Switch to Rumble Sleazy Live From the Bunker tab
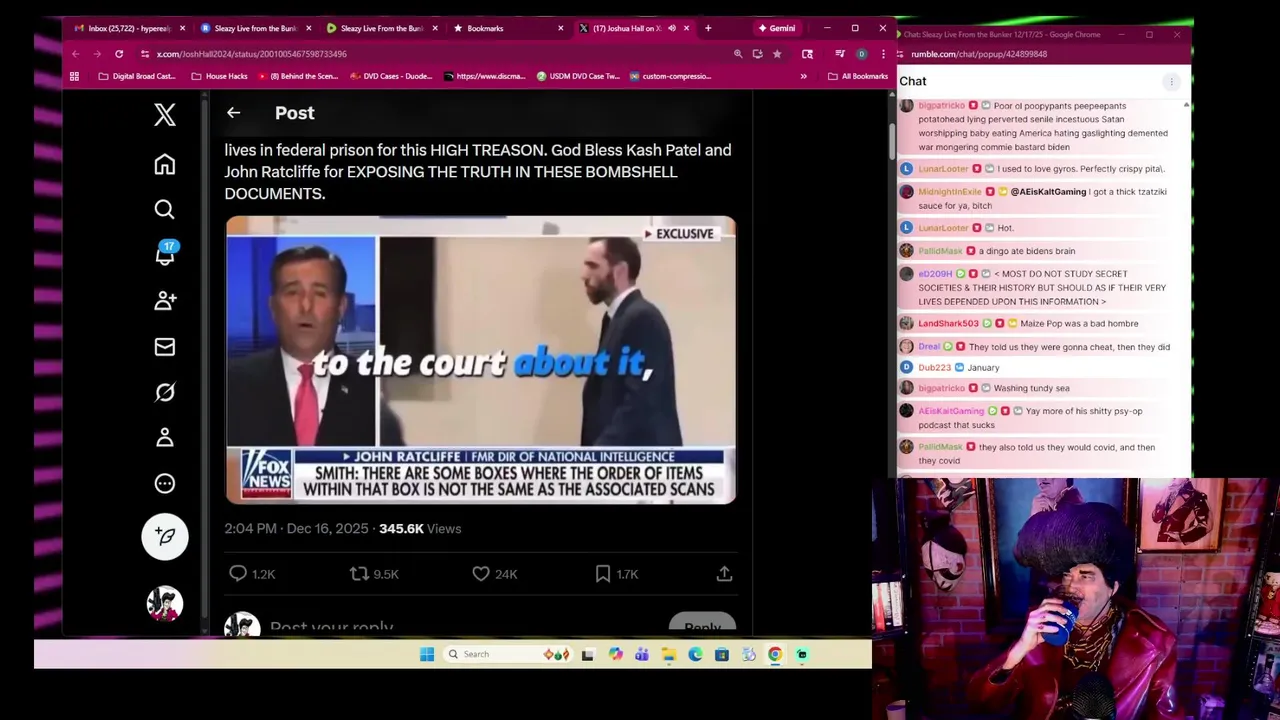Image resolution: width=1280 pixels, height=720 pixels. point(382,28)
